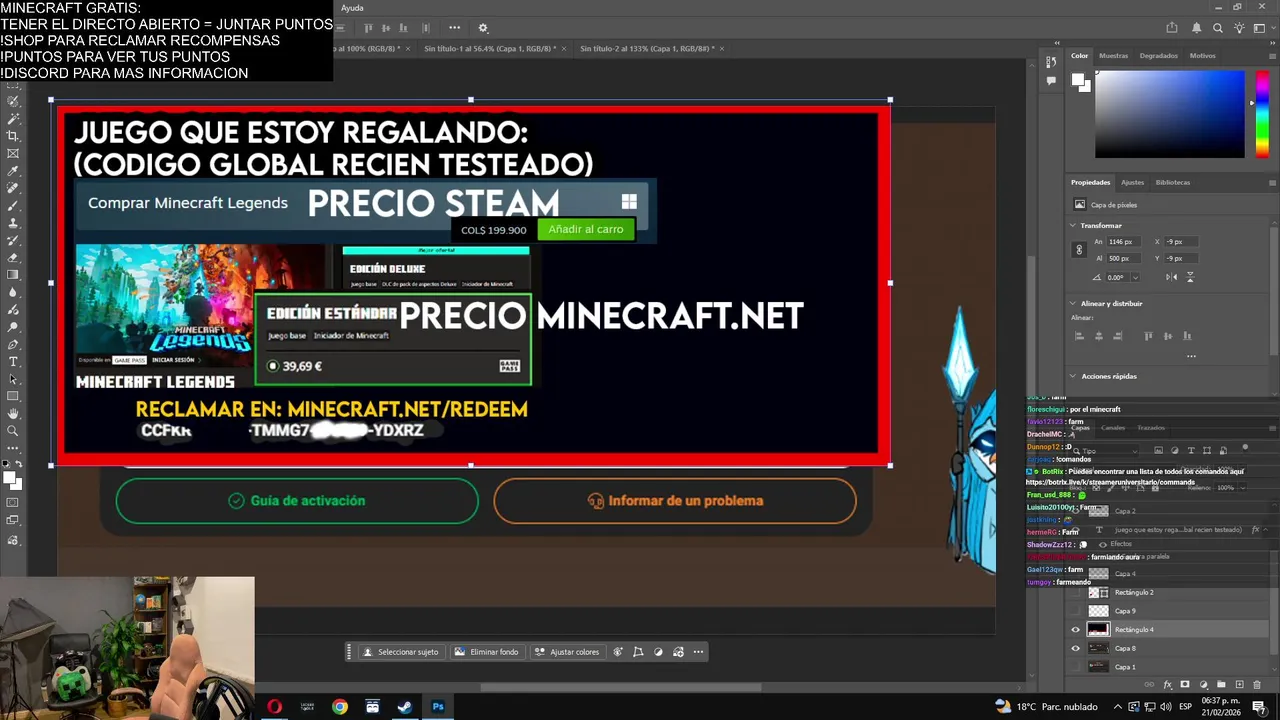Open the notifications bell icon
Screen dimensions: 1280x720
point(1195,28)
